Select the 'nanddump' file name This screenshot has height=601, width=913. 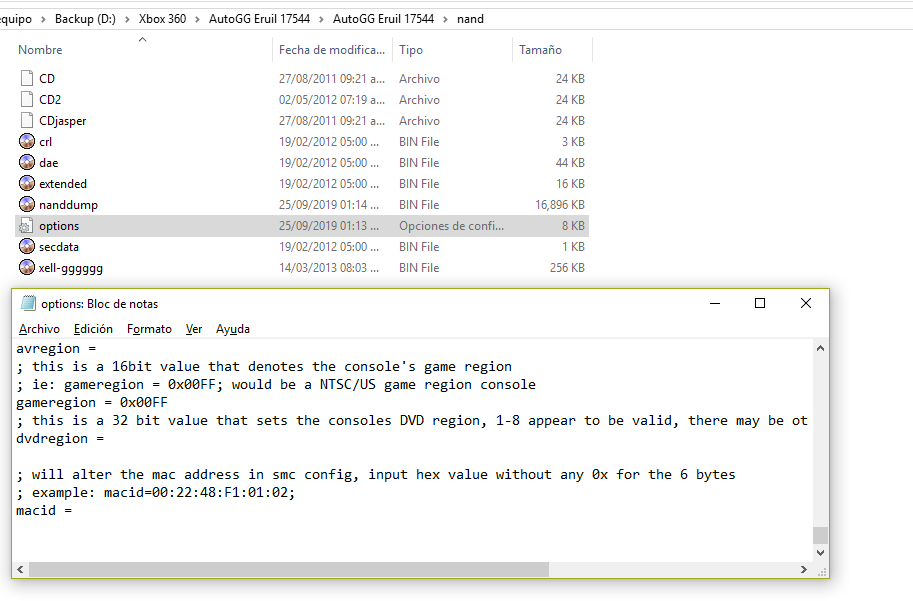68,204
